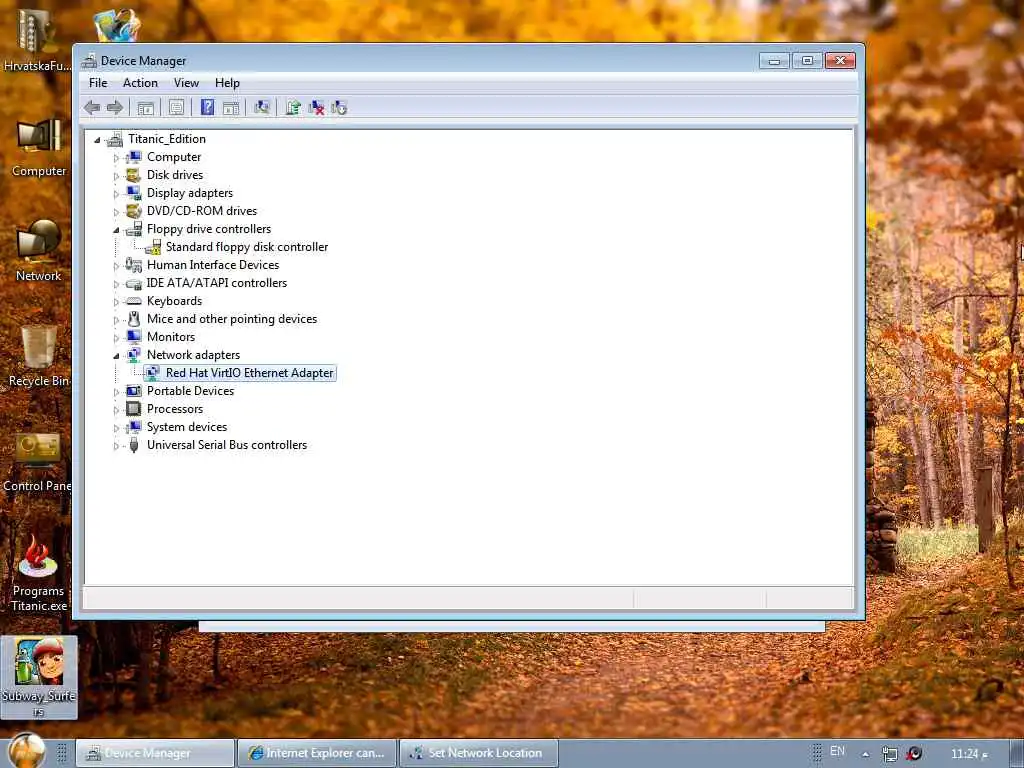Switch to Internet Explorer taskbar button
Screen dimensions: 1024x768
tap(317, 753)
